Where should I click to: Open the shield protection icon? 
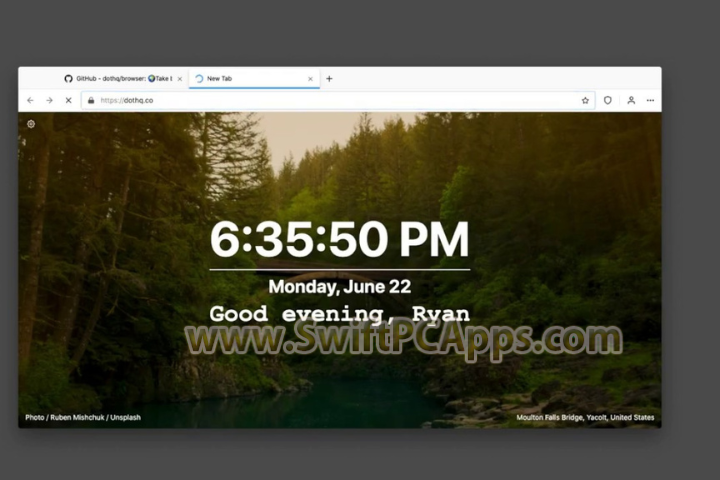pos(608,100)
